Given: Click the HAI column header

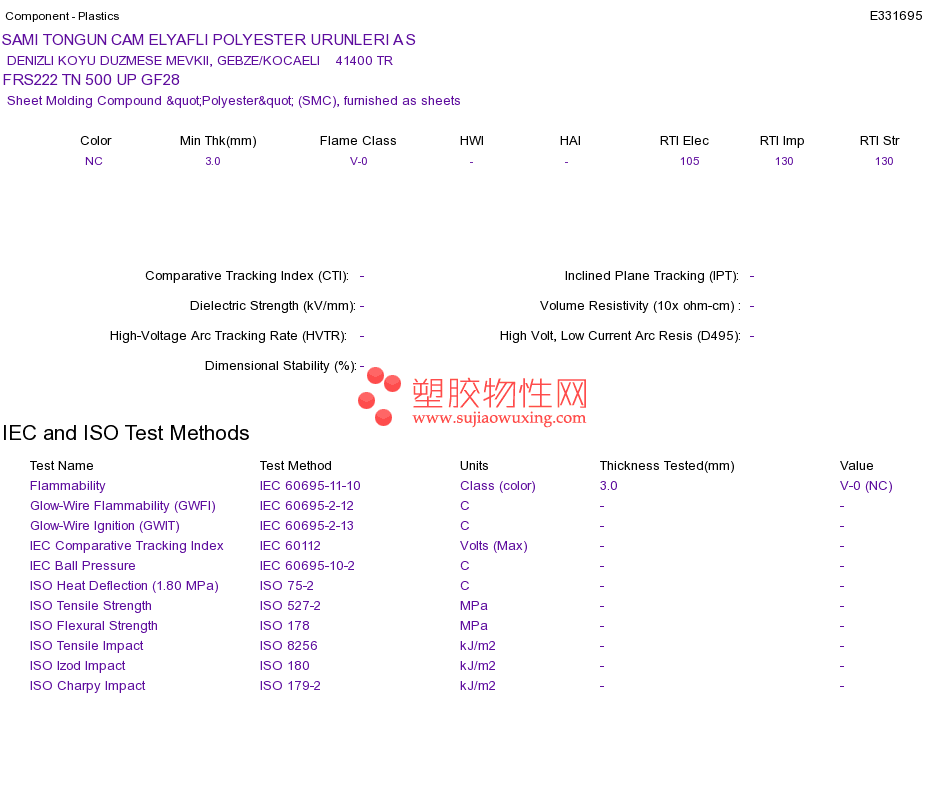Looking at the screenshot, I should pos(570,141).
